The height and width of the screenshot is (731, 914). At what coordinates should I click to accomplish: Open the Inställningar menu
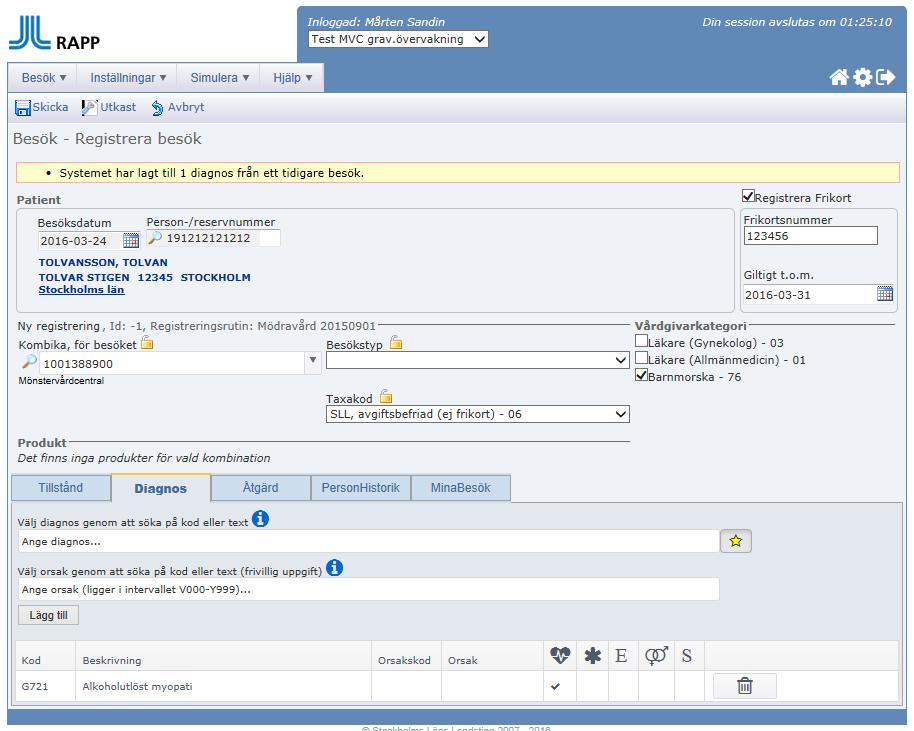coord(128,78)
